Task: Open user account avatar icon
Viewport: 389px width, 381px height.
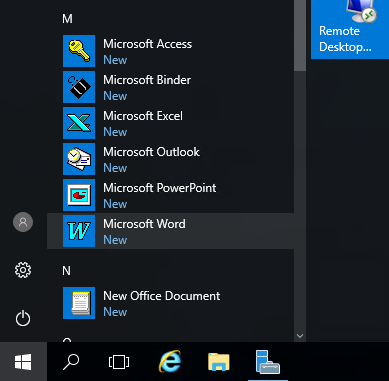Action: tap(23, 222)
